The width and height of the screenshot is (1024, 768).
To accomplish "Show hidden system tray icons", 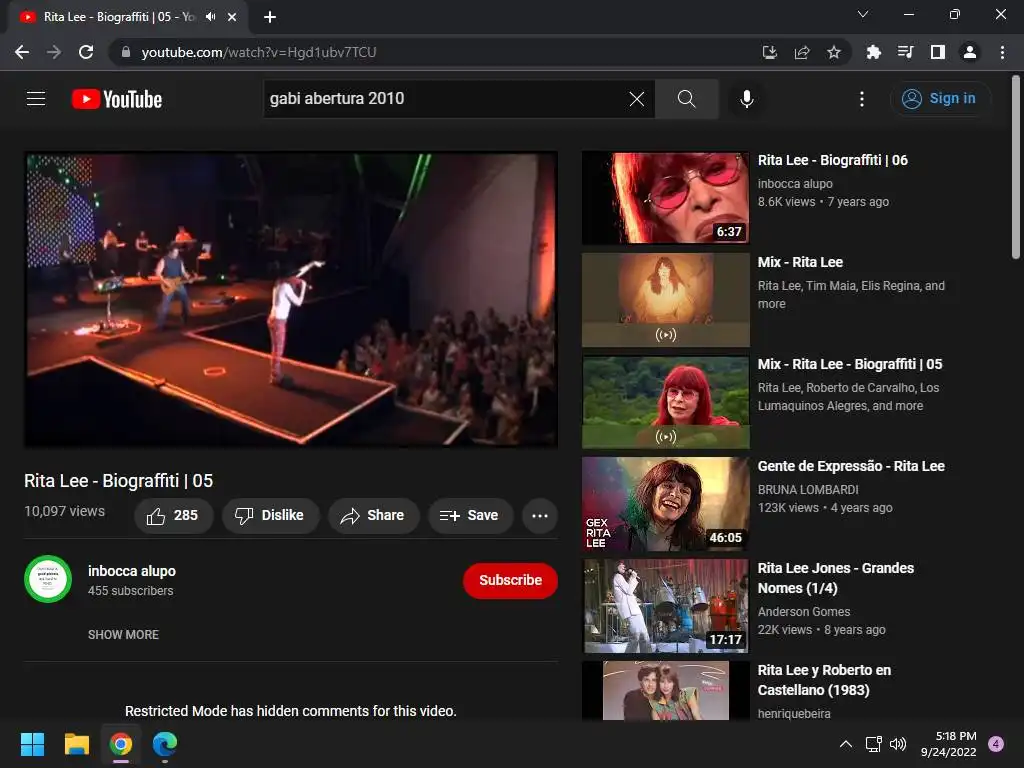I will point(845,744).
